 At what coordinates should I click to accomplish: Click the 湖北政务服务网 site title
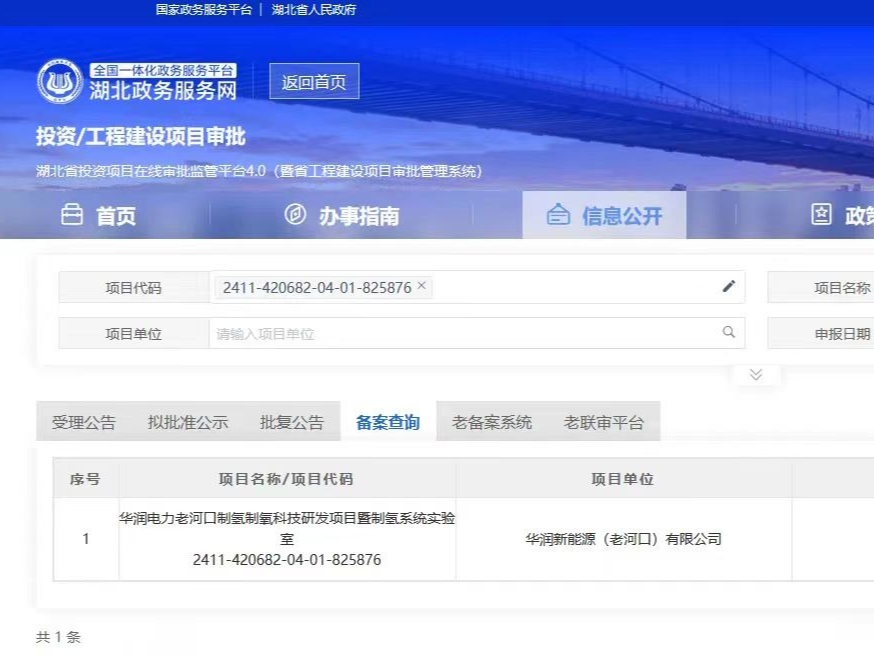[x=163, y=91]
